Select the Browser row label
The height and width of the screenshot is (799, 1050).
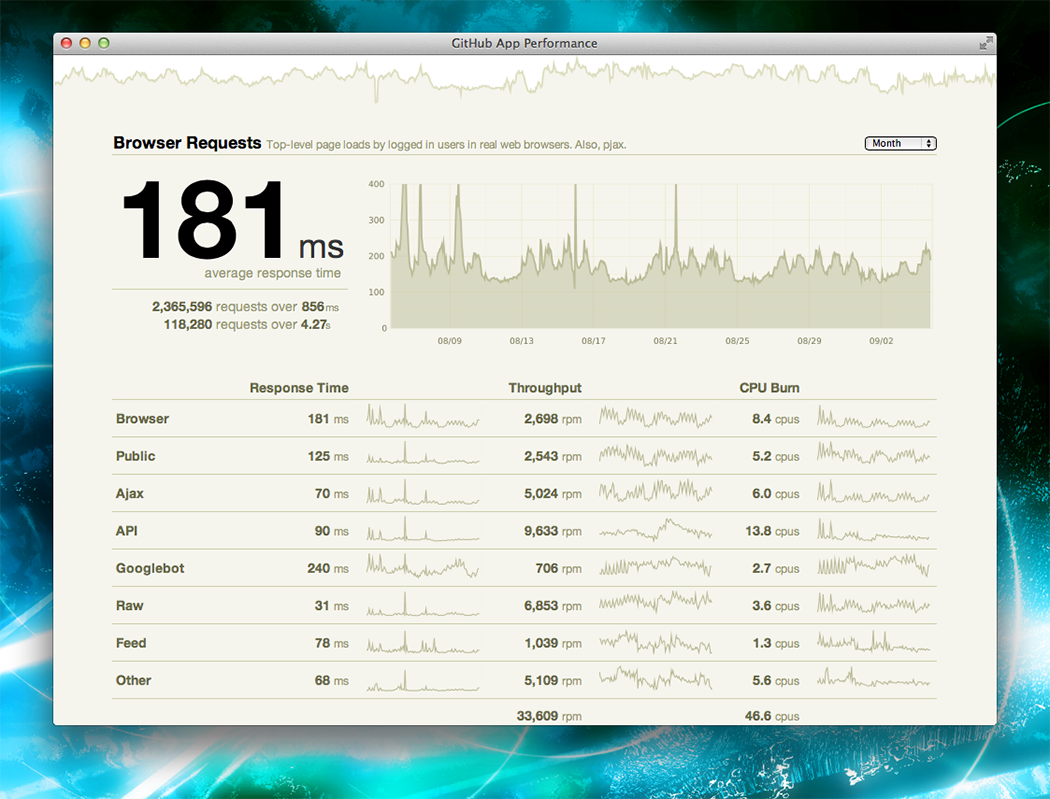142,419
